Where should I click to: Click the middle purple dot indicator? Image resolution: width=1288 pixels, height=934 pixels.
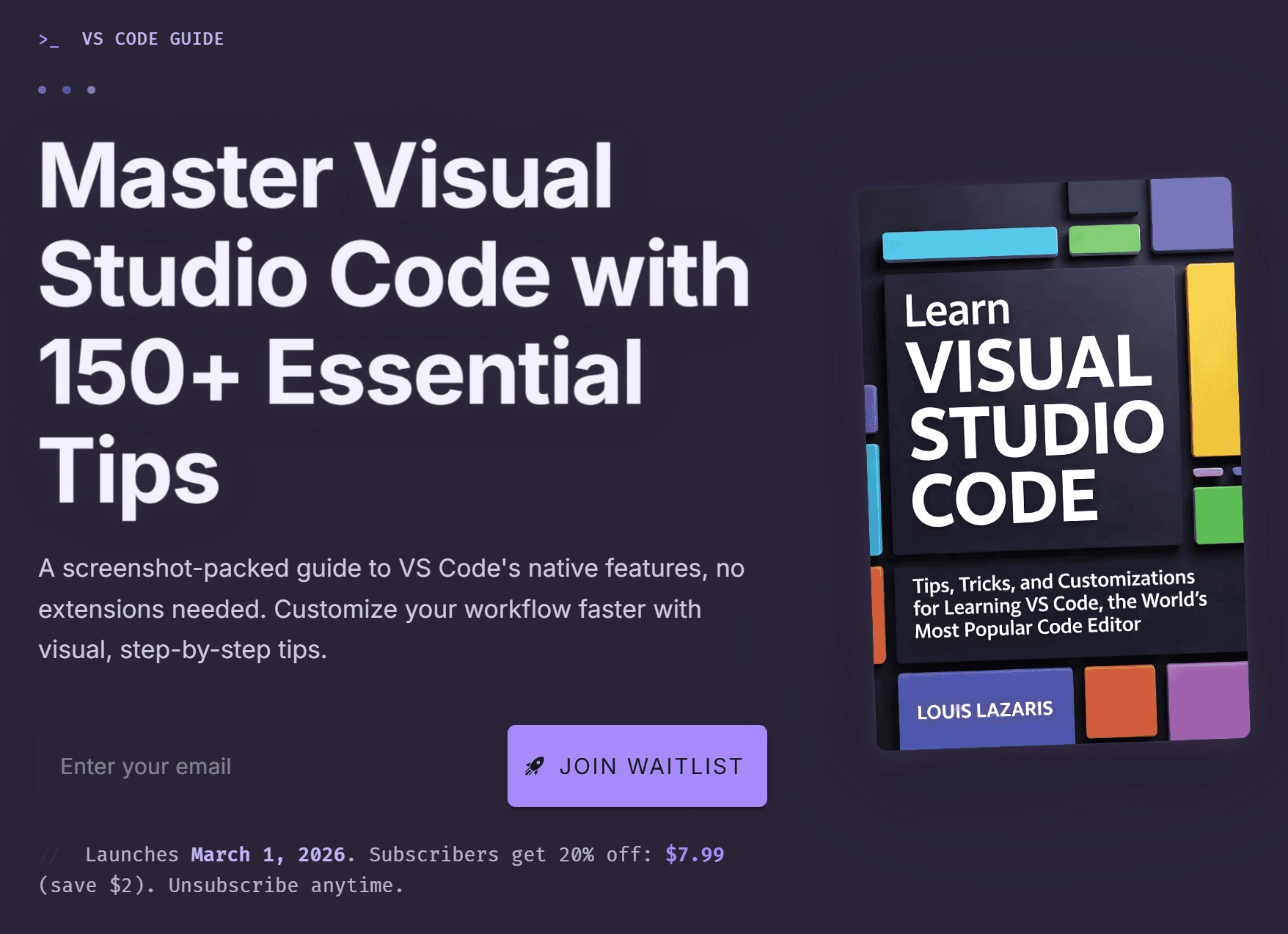coord(67,90)
